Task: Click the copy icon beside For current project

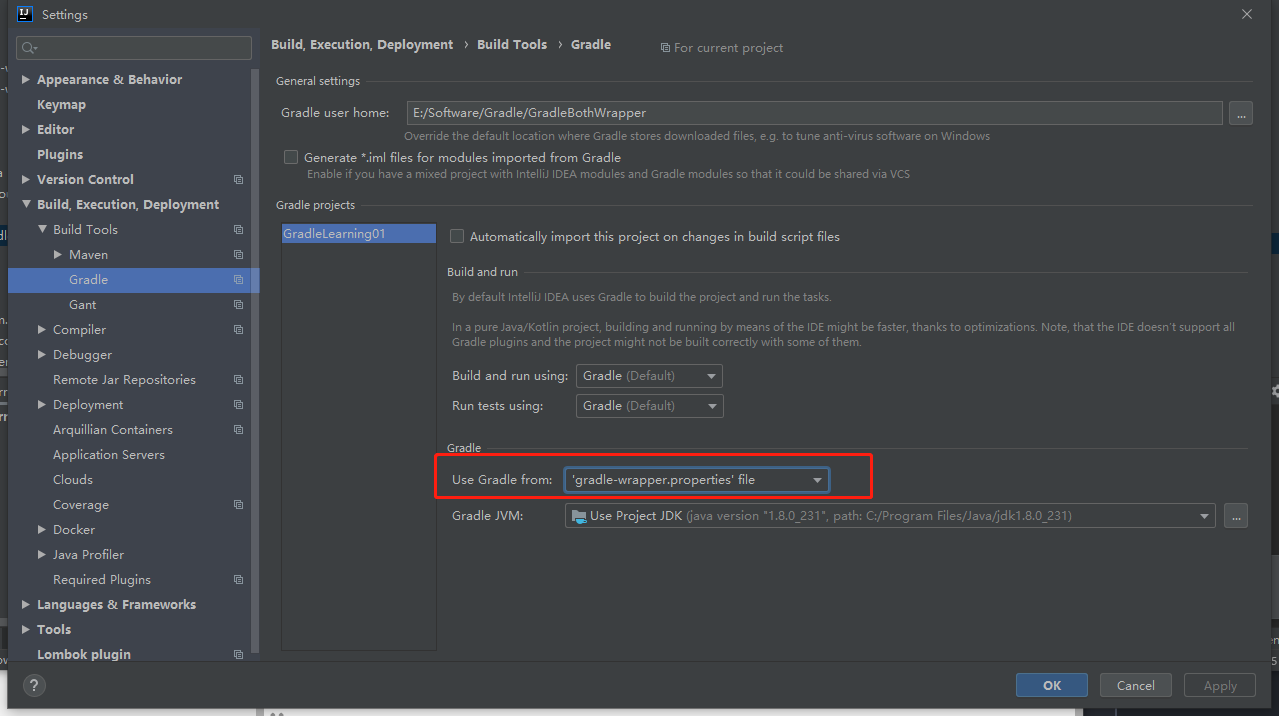Action: pos(665,48)
